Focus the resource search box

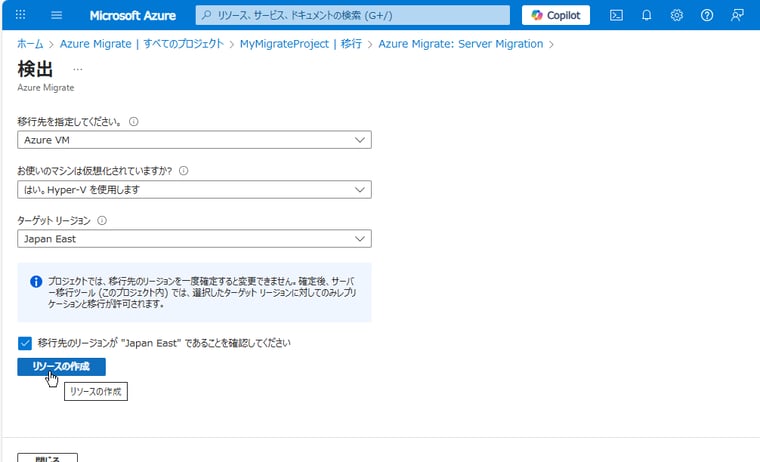click(353, 15)
